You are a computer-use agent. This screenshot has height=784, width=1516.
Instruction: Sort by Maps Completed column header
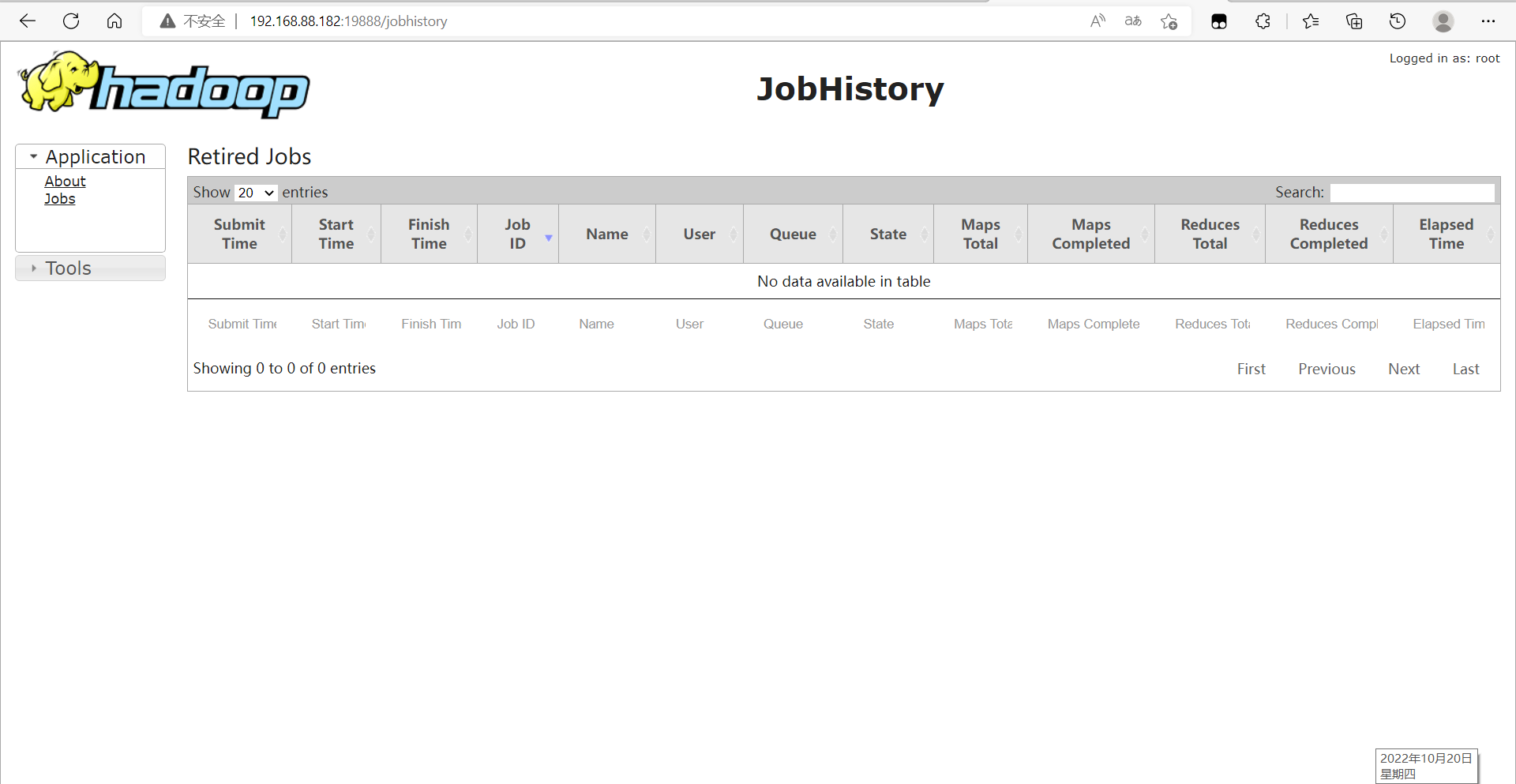[x=1091, y=234]
